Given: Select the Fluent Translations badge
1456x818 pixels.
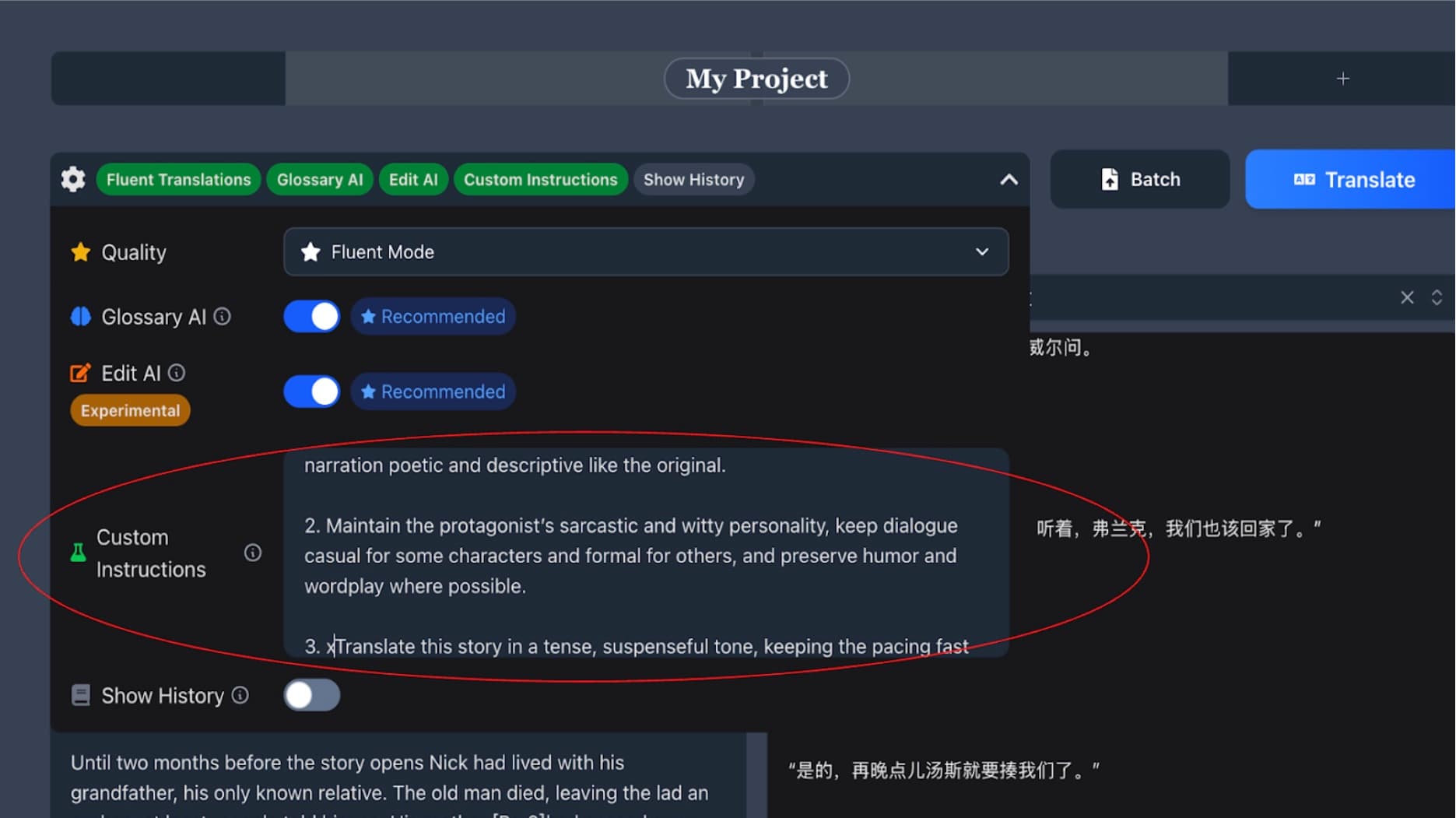Looking at the screenshot, I should pyautogui.click(x=177, y=179).
